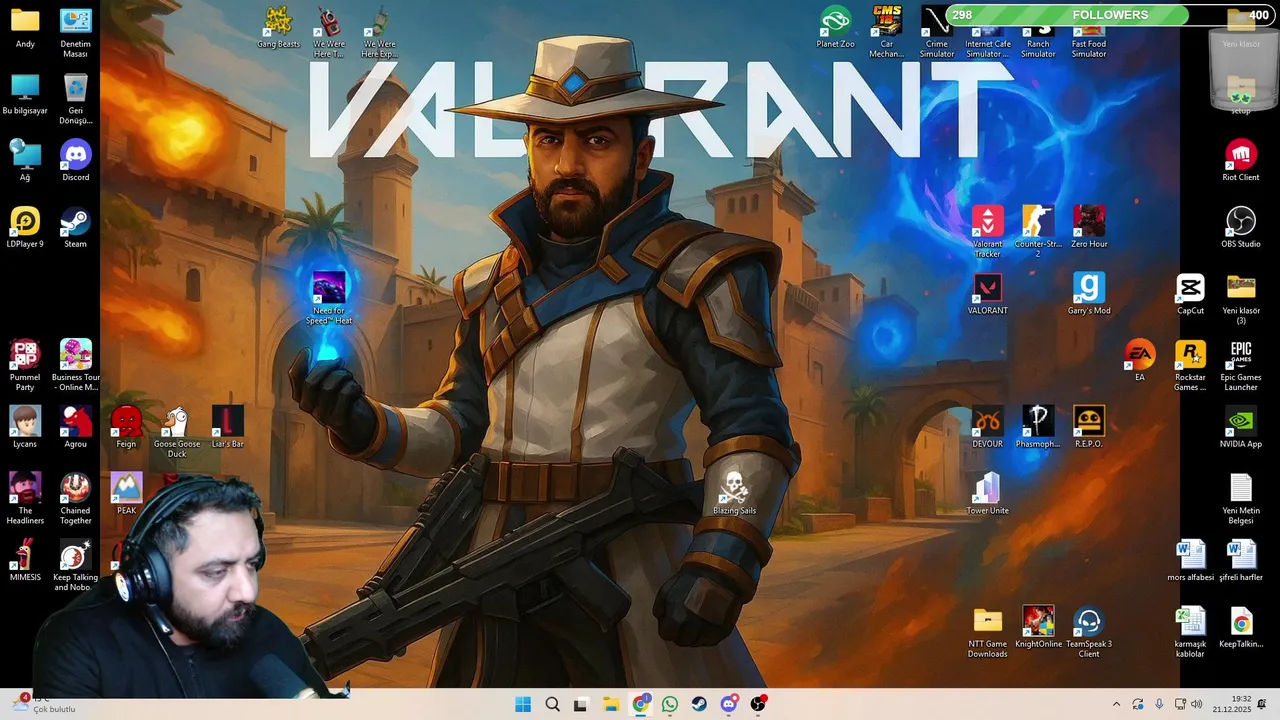
Task: Open the weather widget Çok bulutlu
Action: (x=43, y=704)
